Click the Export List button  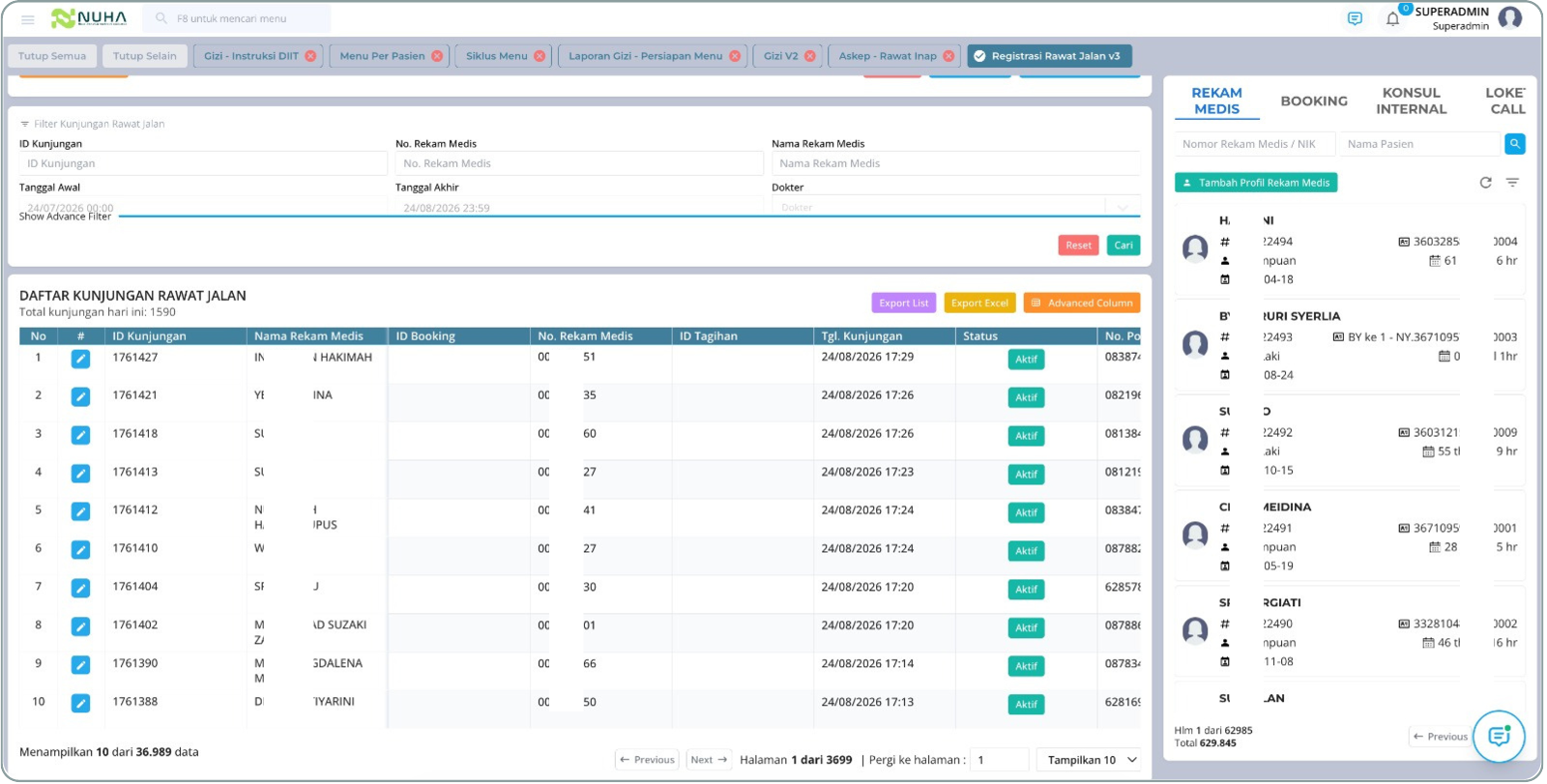(x=904, y=304)
